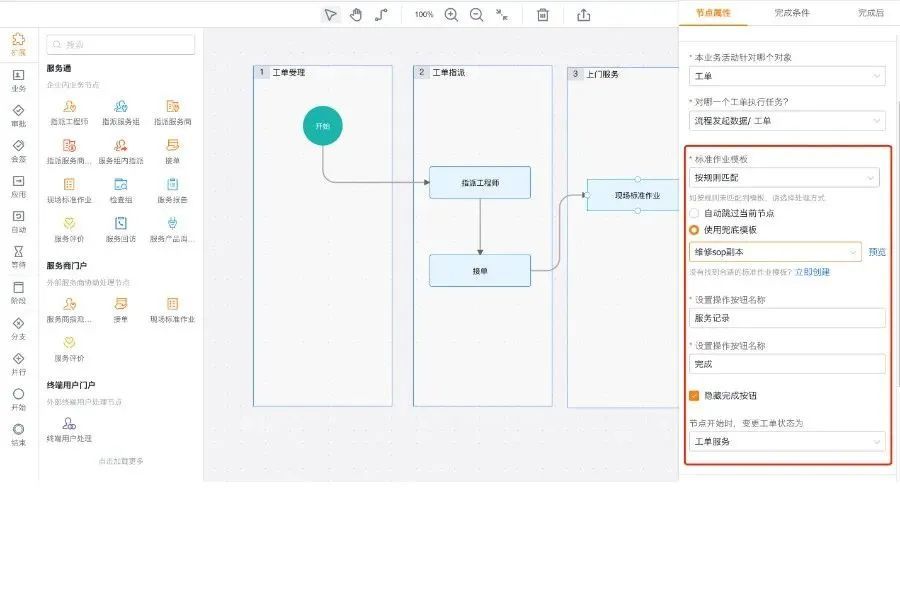
Task: Click the 工单指派 stage header
Action: [449, 72]
